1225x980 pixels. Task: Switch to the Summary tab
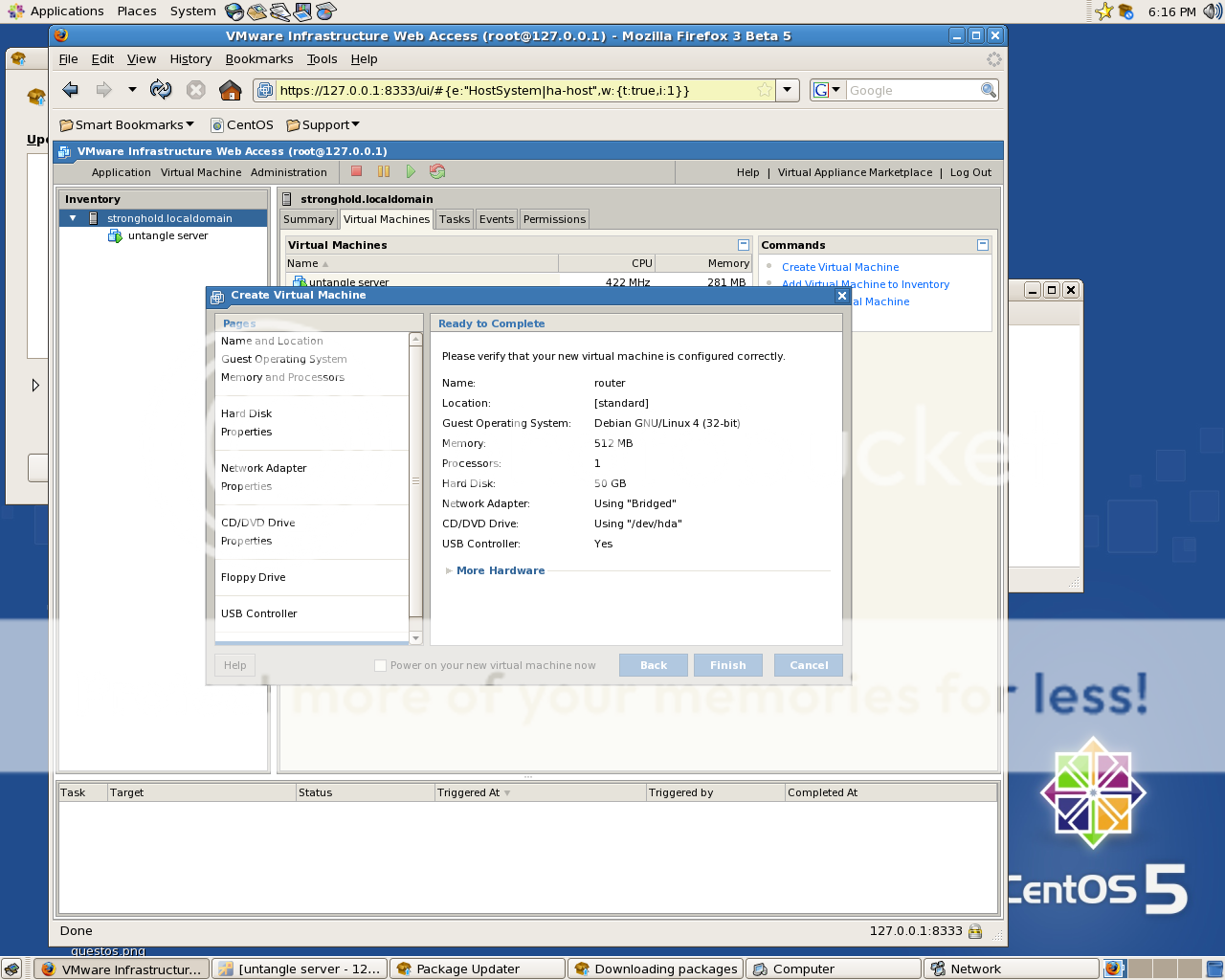point(308,219)
